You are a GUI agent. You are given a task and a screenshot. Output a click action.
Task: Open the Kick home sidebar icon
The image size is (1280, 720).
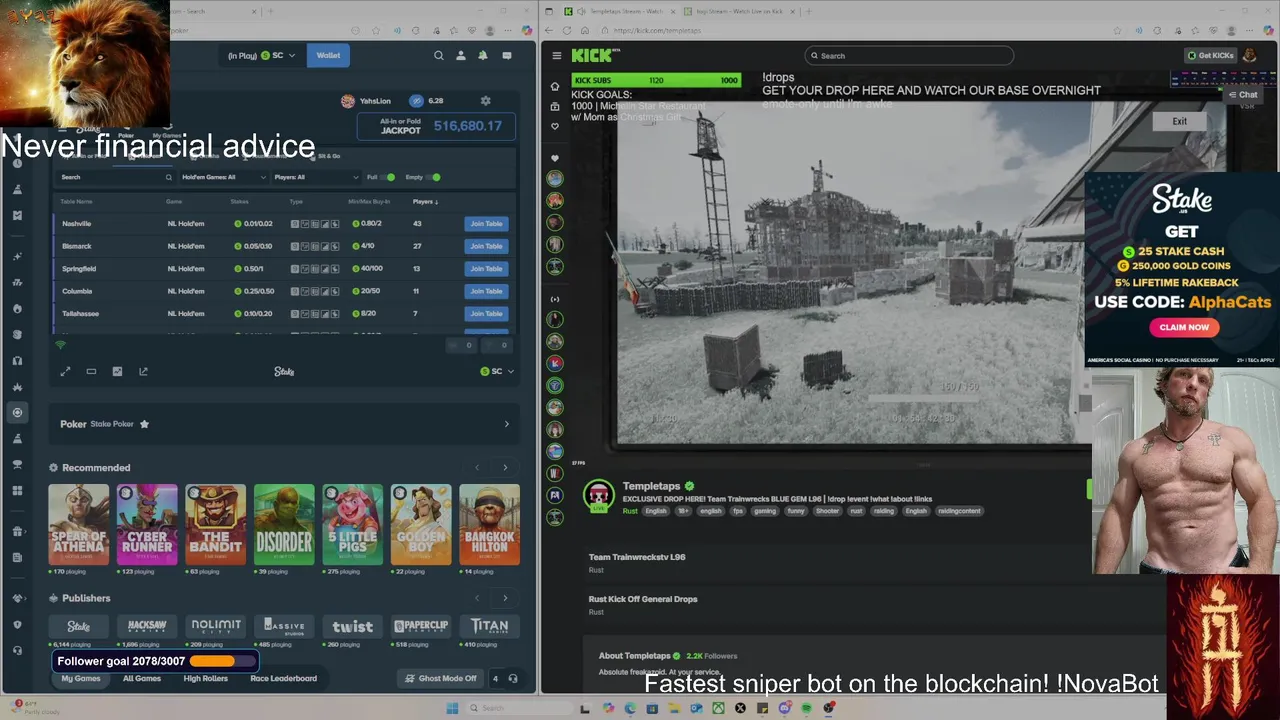555,87
